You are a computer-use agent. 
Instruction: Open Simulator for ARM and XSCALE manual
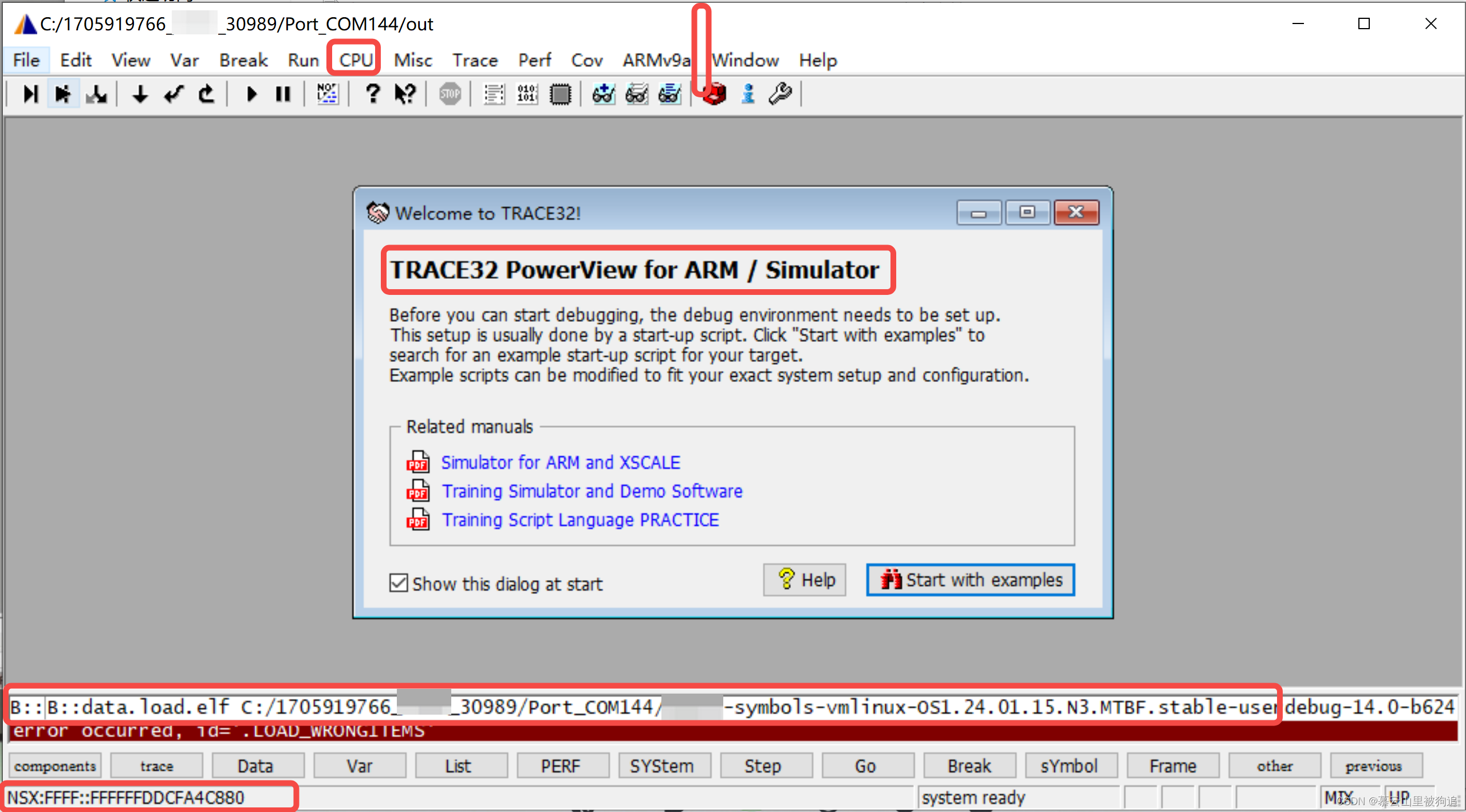pyautogui.click(x=560, y=462)
